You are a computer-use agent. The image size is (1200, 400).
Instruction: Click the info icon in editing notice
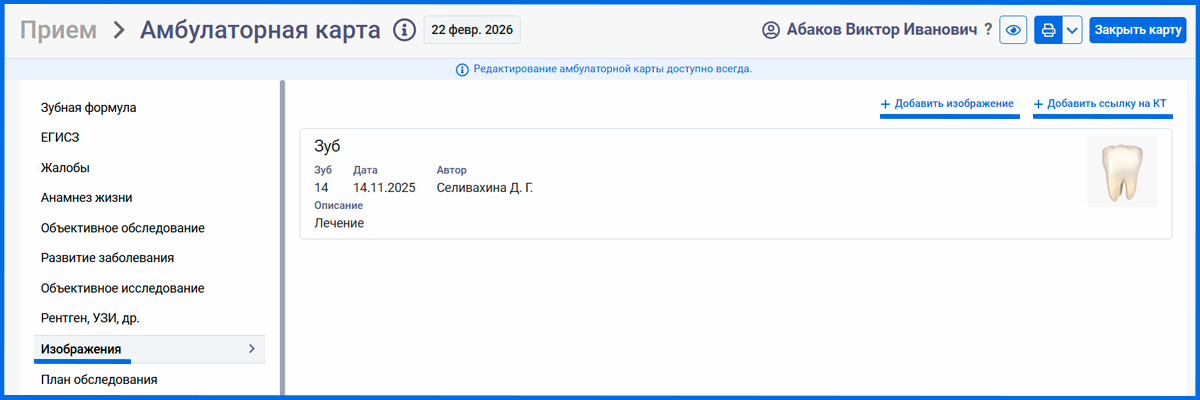462,70
